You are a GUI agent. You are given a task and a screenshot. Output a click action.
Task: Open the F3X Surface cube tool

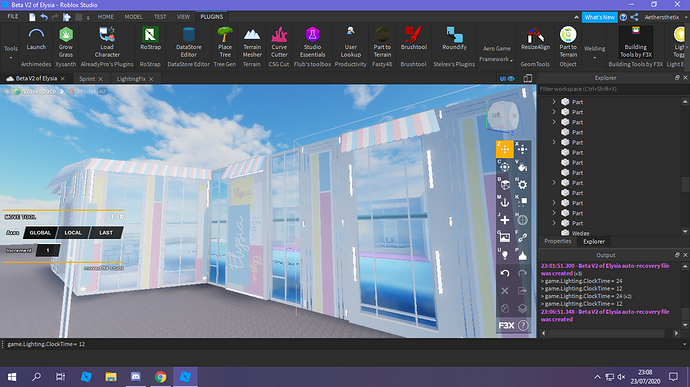[x=504, y=184]
